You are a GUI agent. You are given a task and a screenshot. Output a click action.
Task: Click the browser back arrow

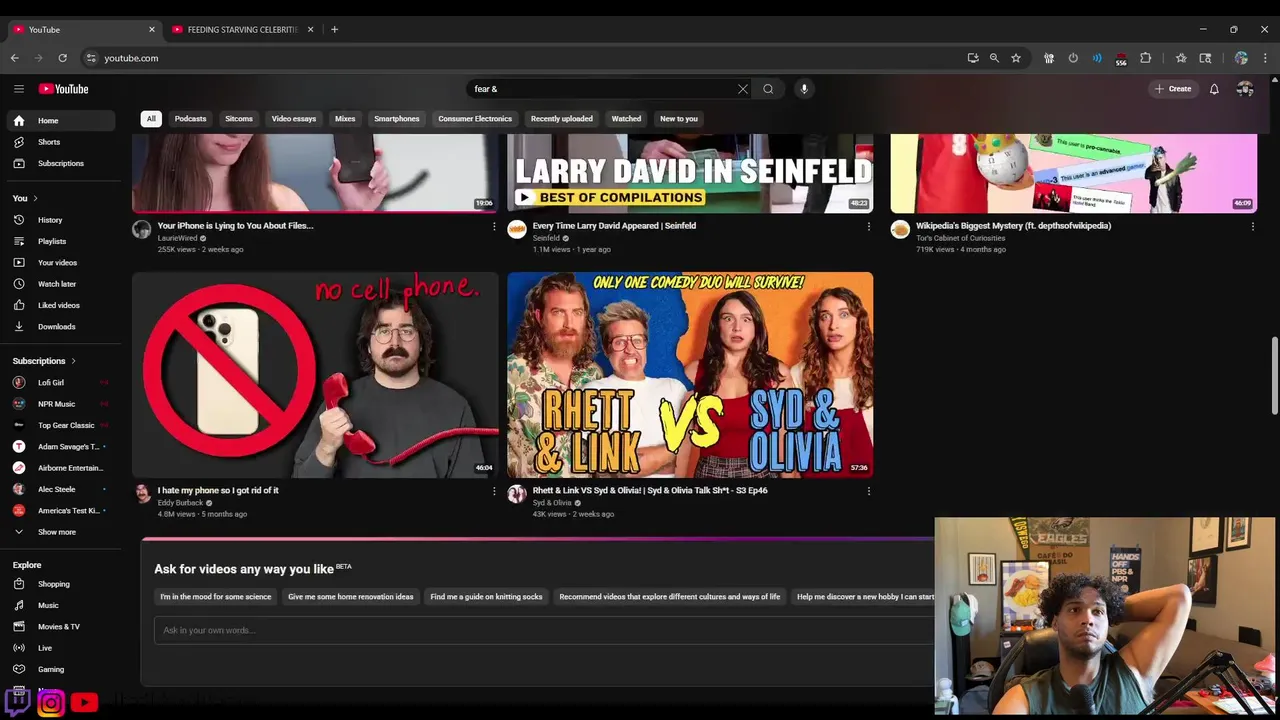coord(14,58)
